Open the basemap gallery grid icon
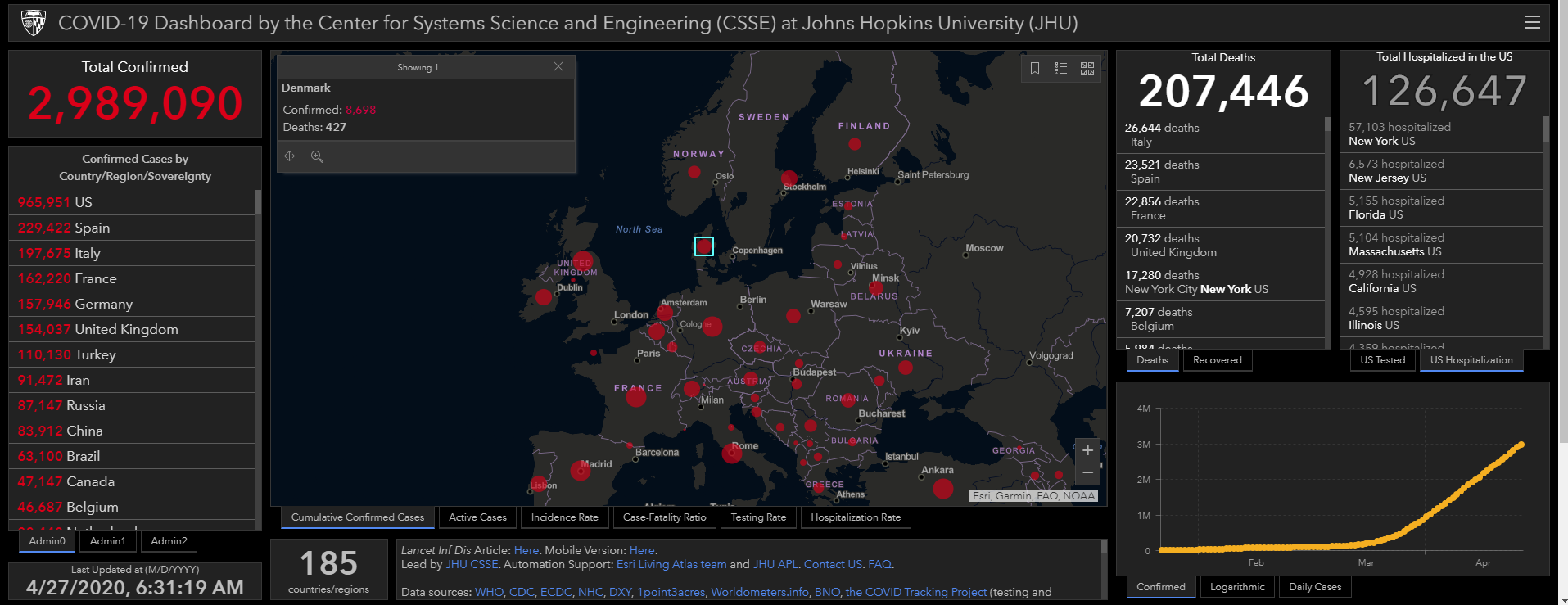This screenshot has width=1568, height=605. point(1087,69)
